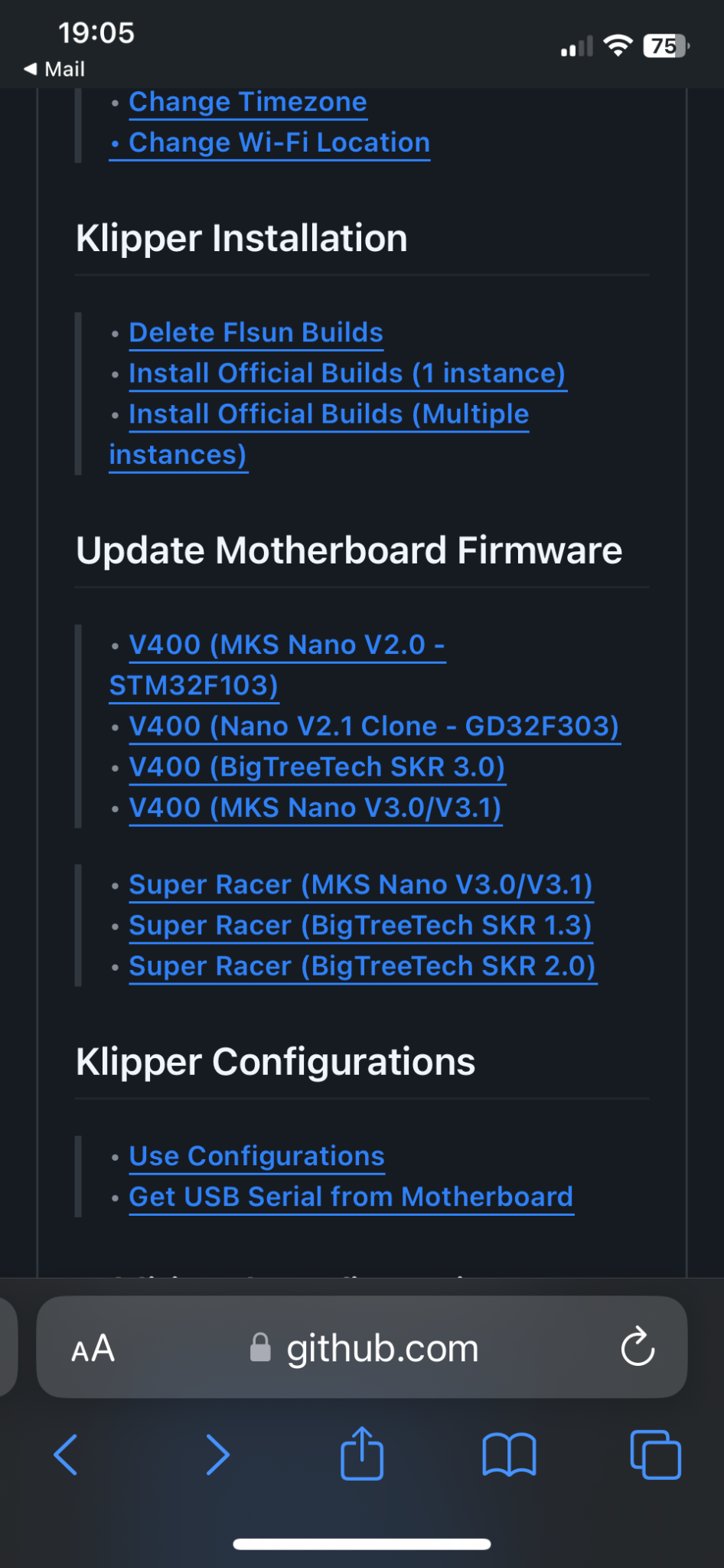The height and width of the screenshot is (1568, 724).
Task: Go to Use Configurations link
Action: point(256,1156)
